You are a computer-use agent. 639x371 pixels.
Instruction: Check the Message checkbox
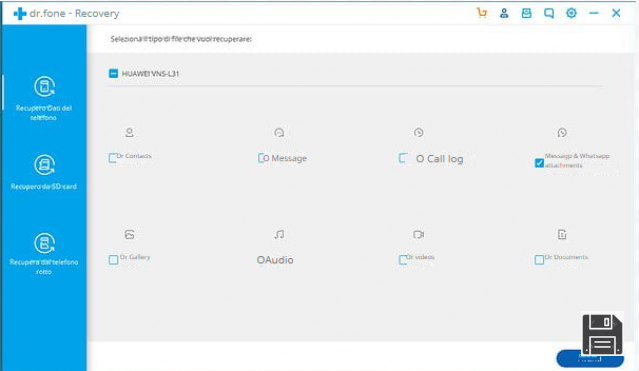point(261,158)
